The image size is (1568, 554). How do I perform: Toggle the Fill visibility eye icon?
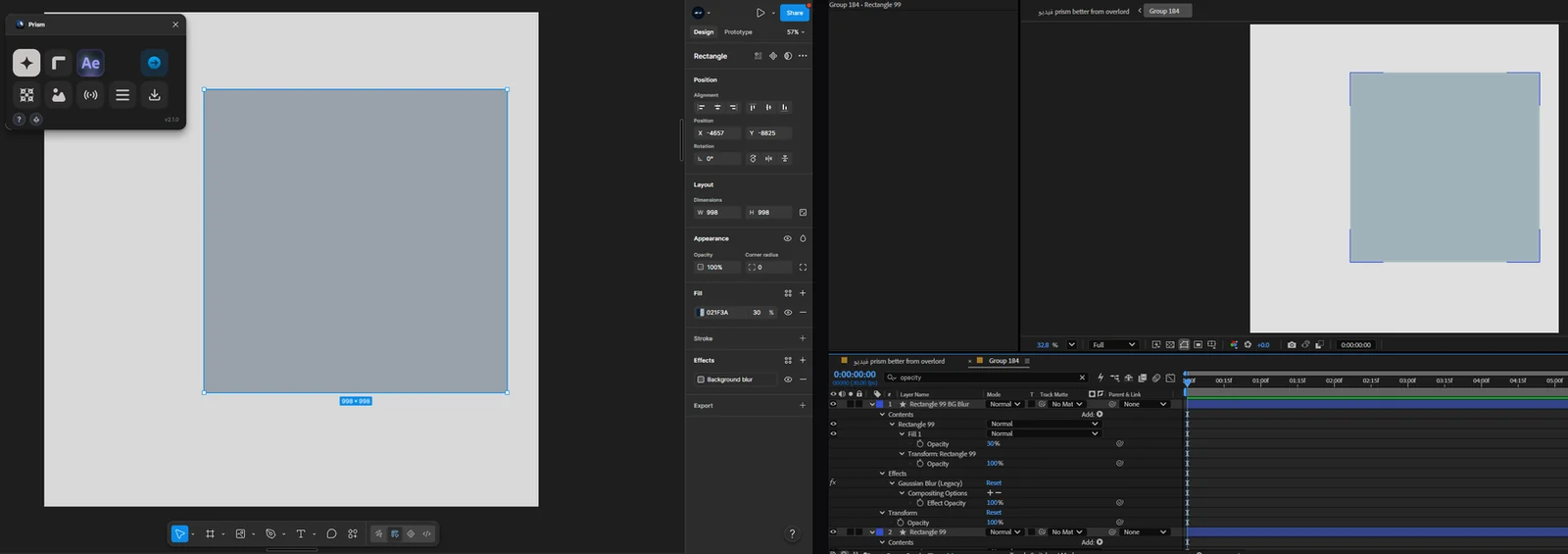coord(787,313)
